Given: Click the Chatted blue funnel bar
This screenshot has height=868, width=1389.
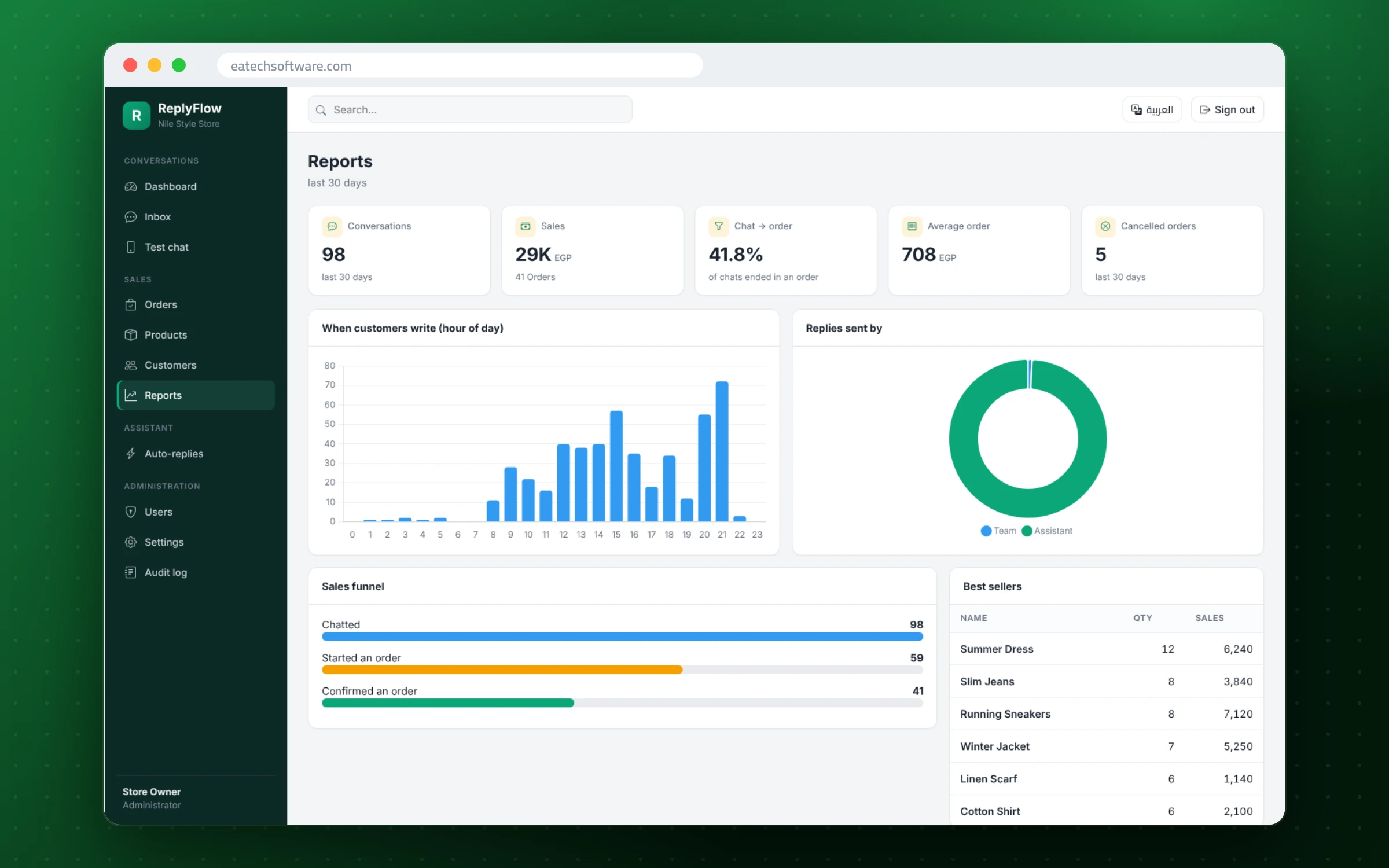Looking at the screenshot, I should coord(622,637).
